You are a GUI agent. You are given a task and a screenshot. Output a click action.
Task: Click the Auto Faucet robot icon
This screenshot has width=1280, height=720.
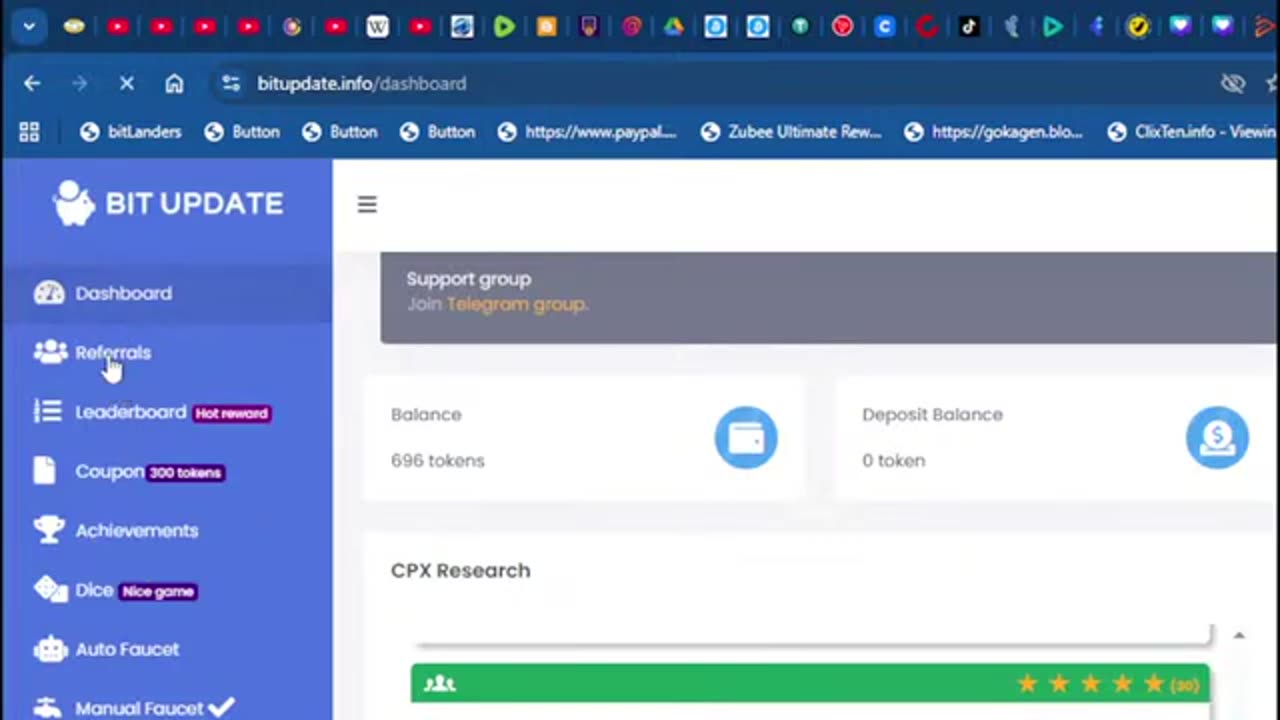coord(50,649)
